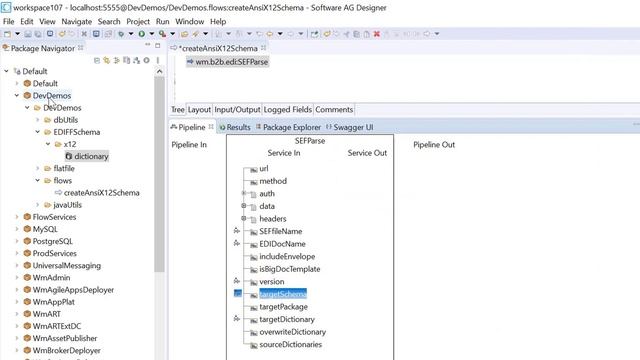
Task: Click Link with Editor icon in Package Navigator
Action: [x=107, y=60]
